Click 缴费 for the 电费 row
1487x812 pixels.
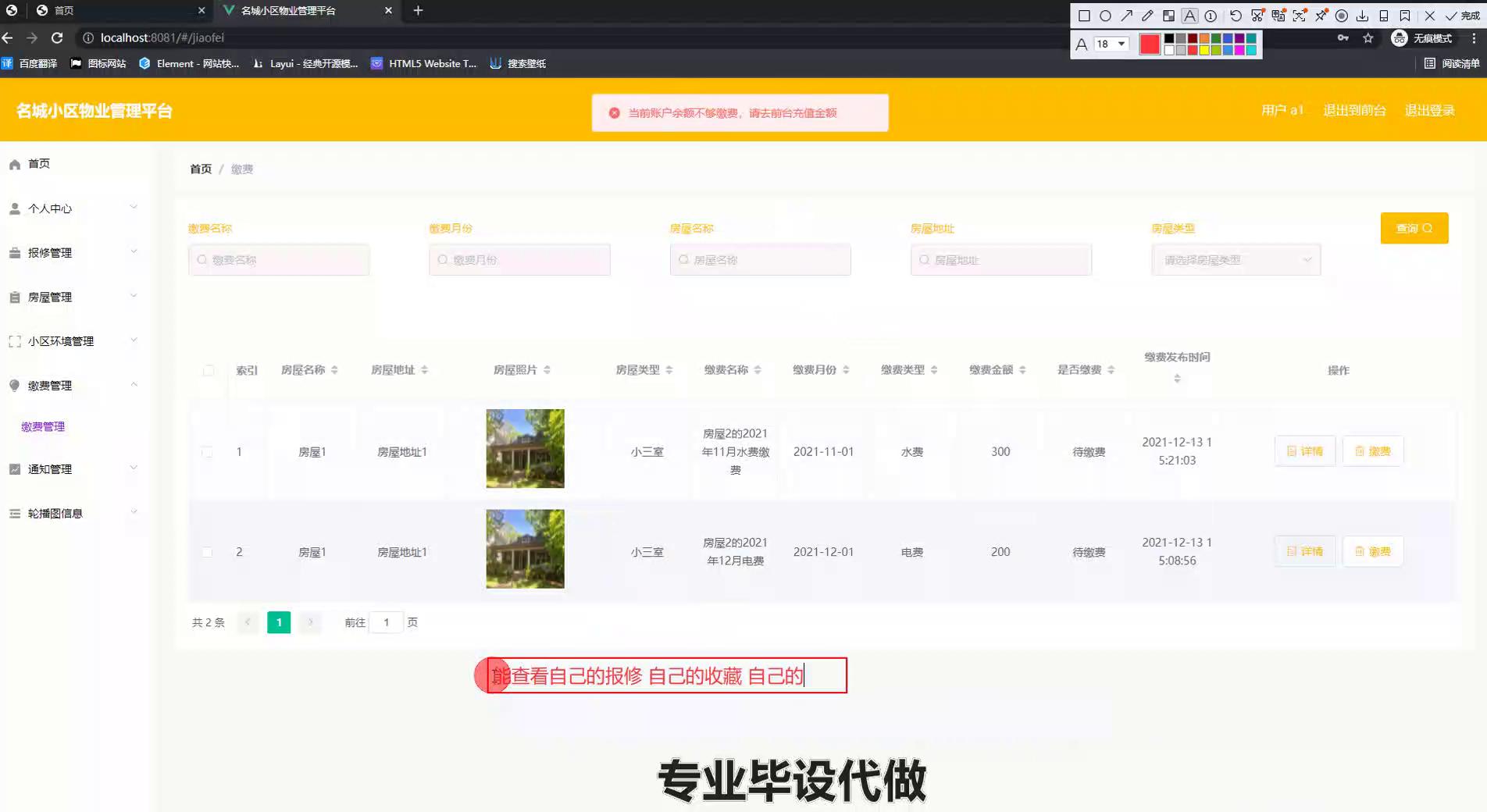coord(1373,551)
